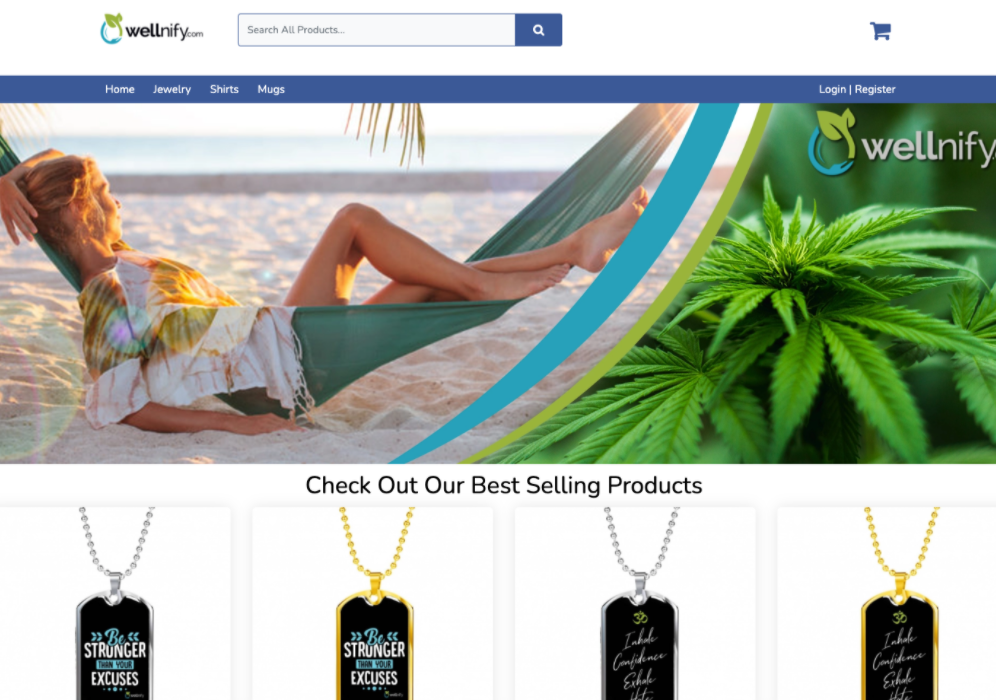Click the magnifying glass search button
The height and width of the screenshot is (700, 996).
[x=538, y=30]
